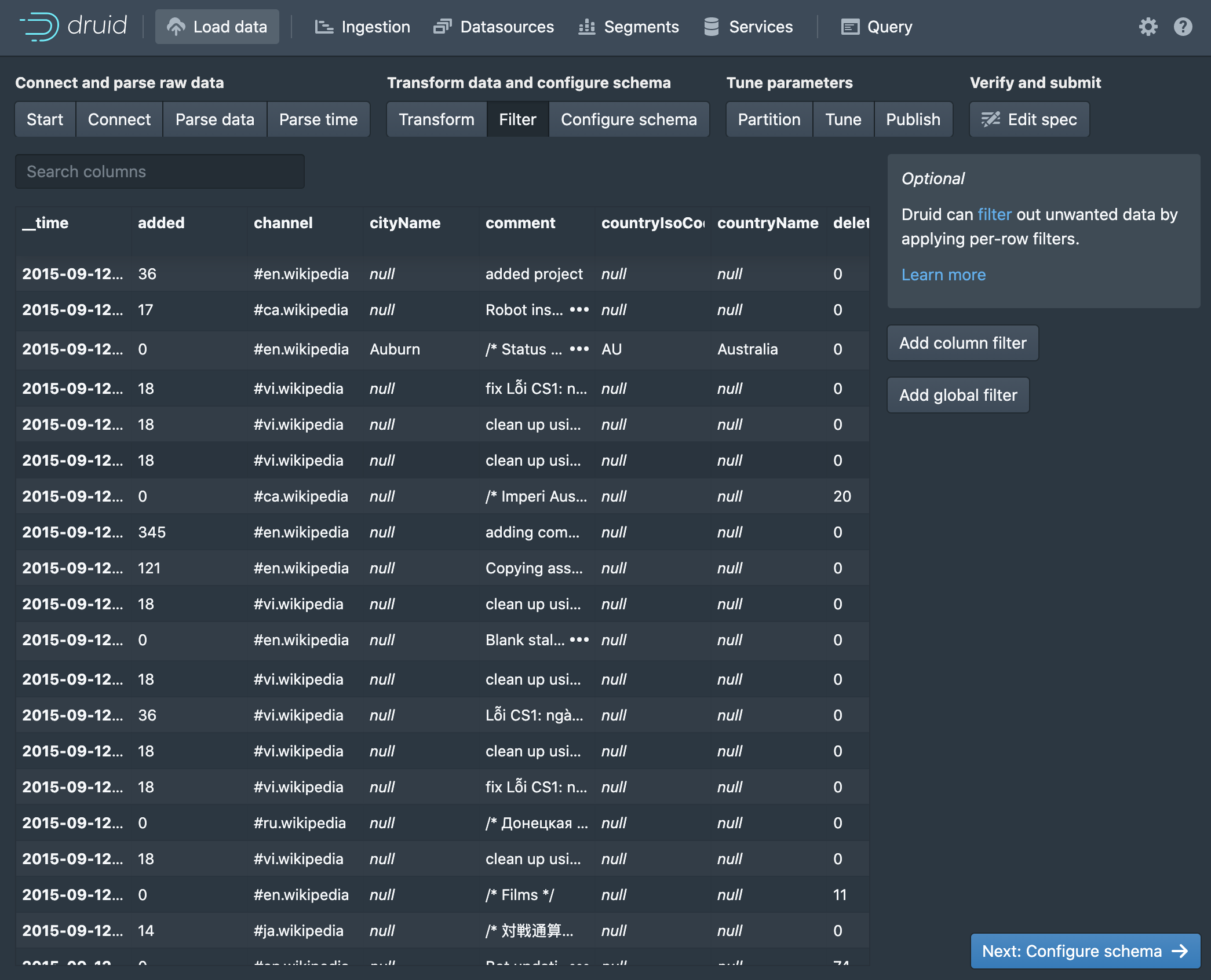Switch to Transform step tab

coord(436,119)
